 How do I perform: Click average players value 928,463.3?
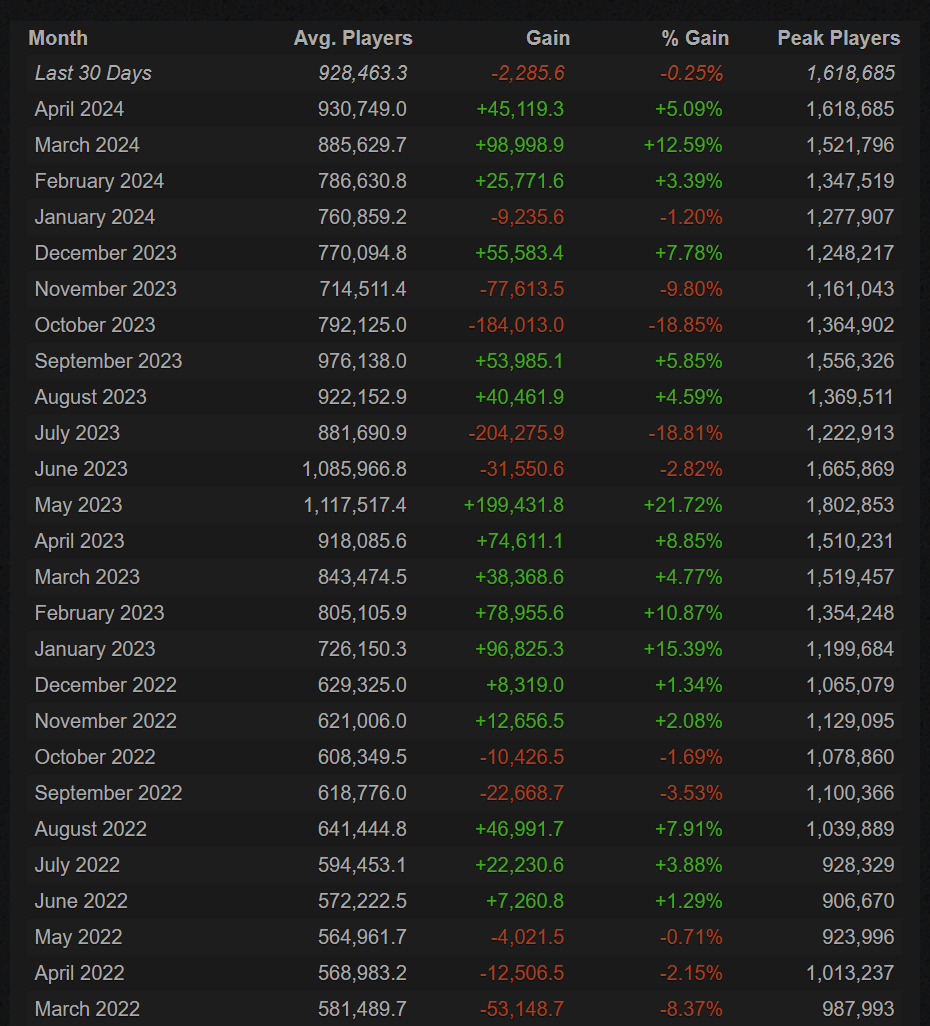pos(363,73)
